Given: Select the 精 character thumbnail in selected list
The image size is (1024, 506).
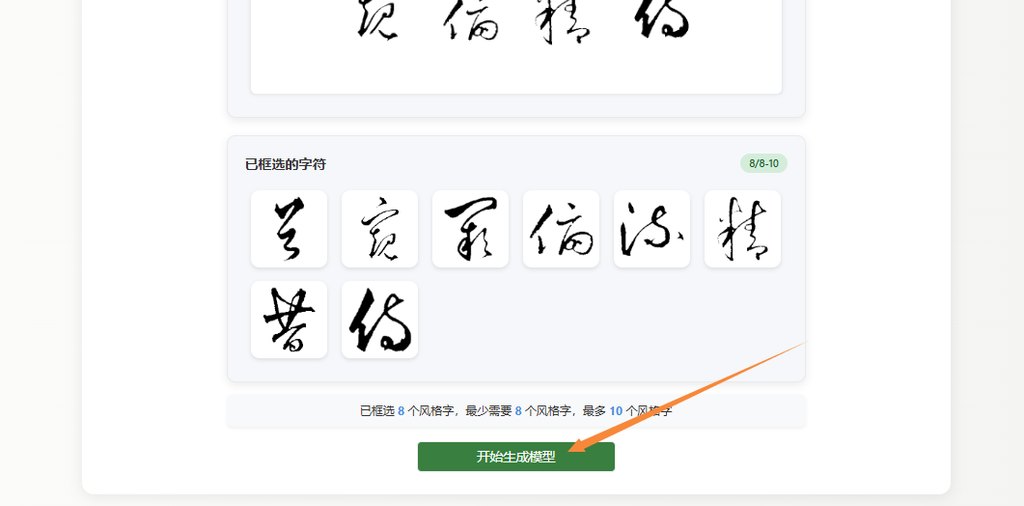Looking at the screenshot, I should point(743,229).
